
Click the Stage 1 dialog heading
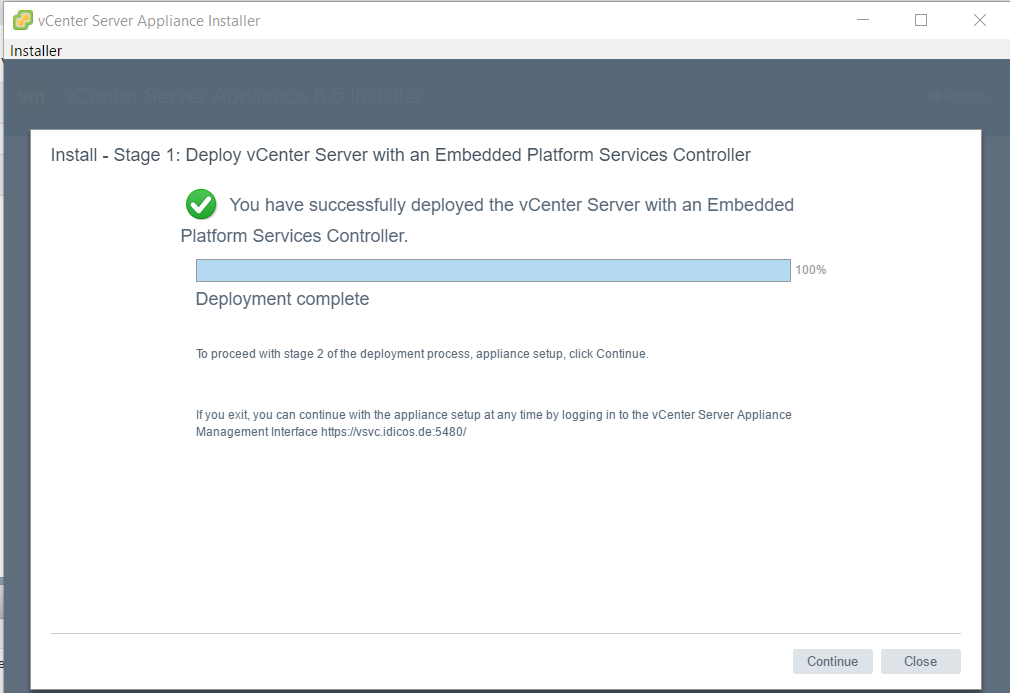(x=401, y=155)
